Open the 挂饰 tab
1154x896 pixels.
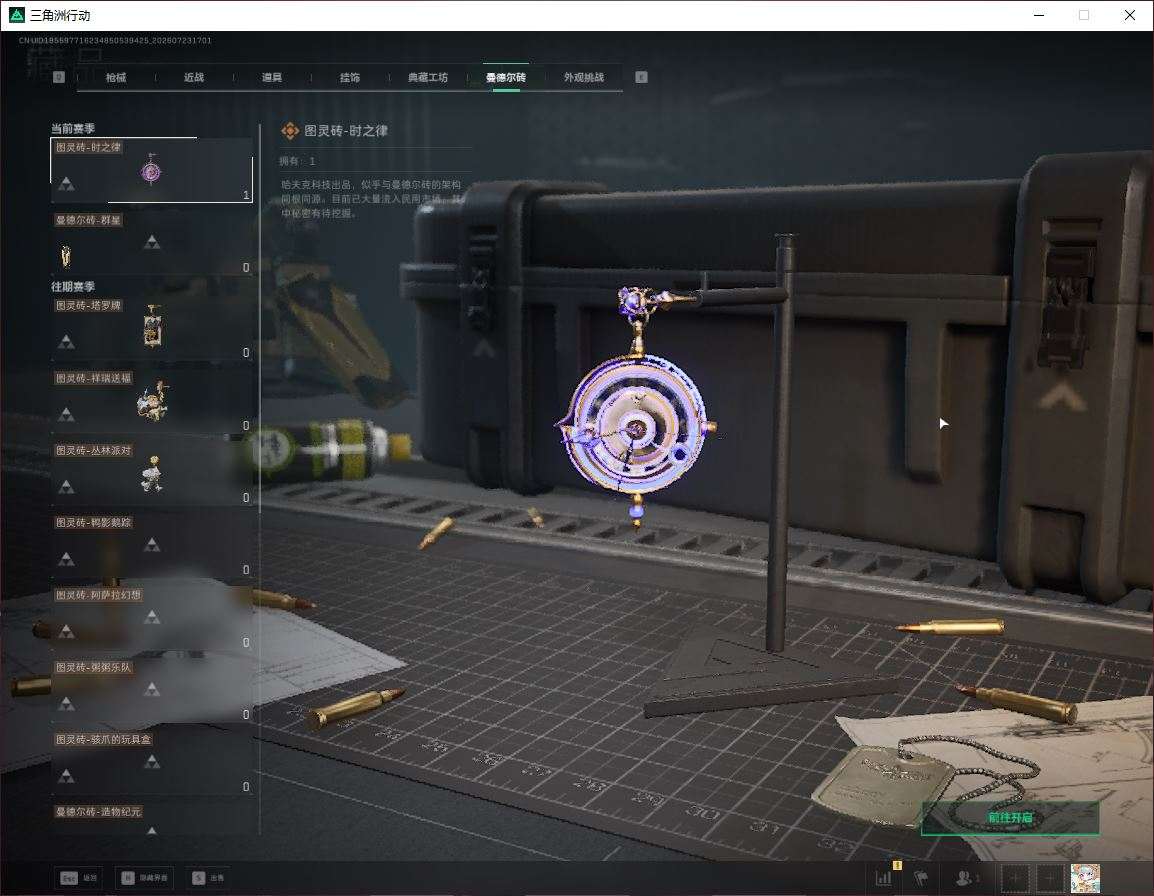pos(350,77)
